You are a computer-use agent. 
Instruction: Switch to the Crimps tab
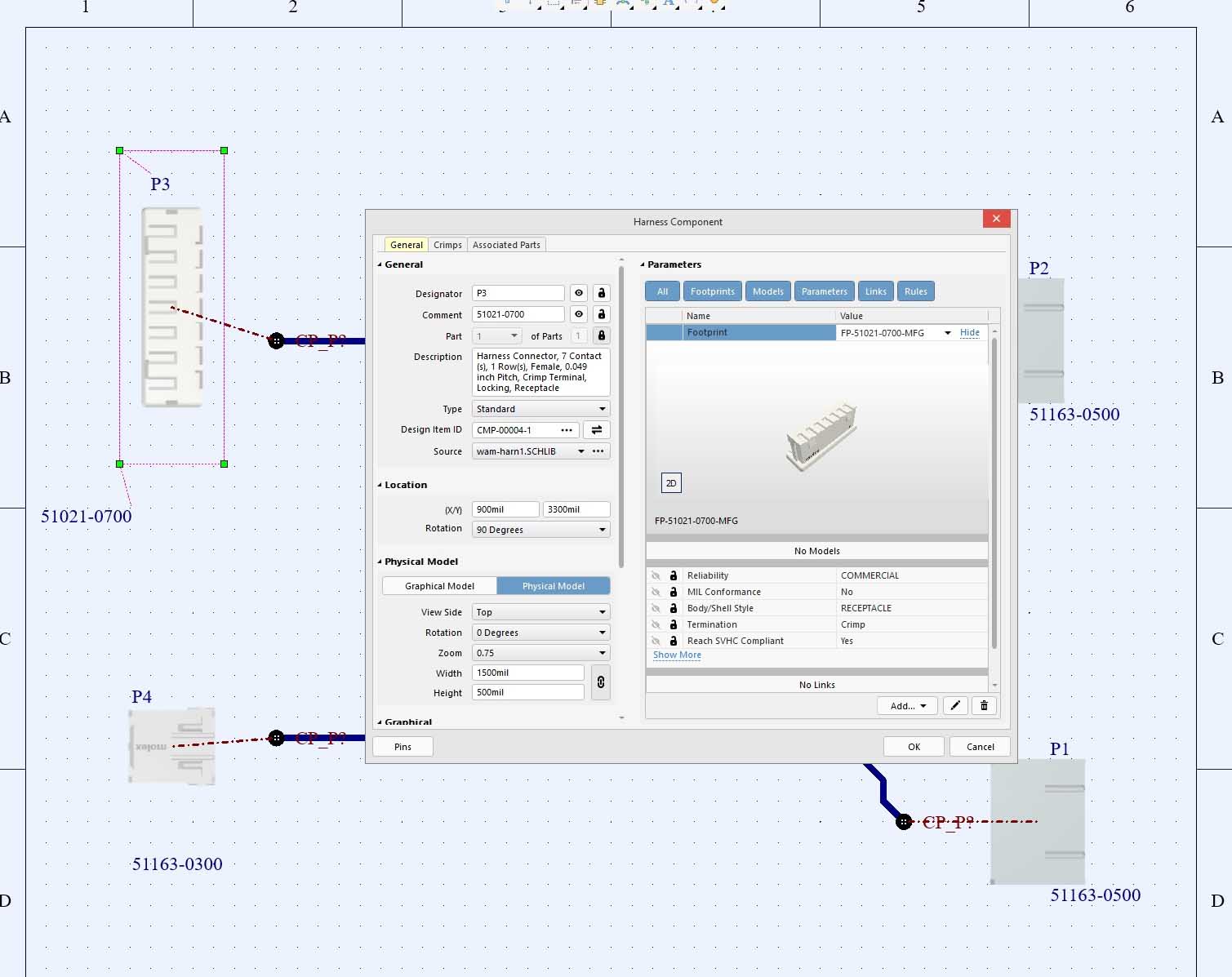pos(447,245)
